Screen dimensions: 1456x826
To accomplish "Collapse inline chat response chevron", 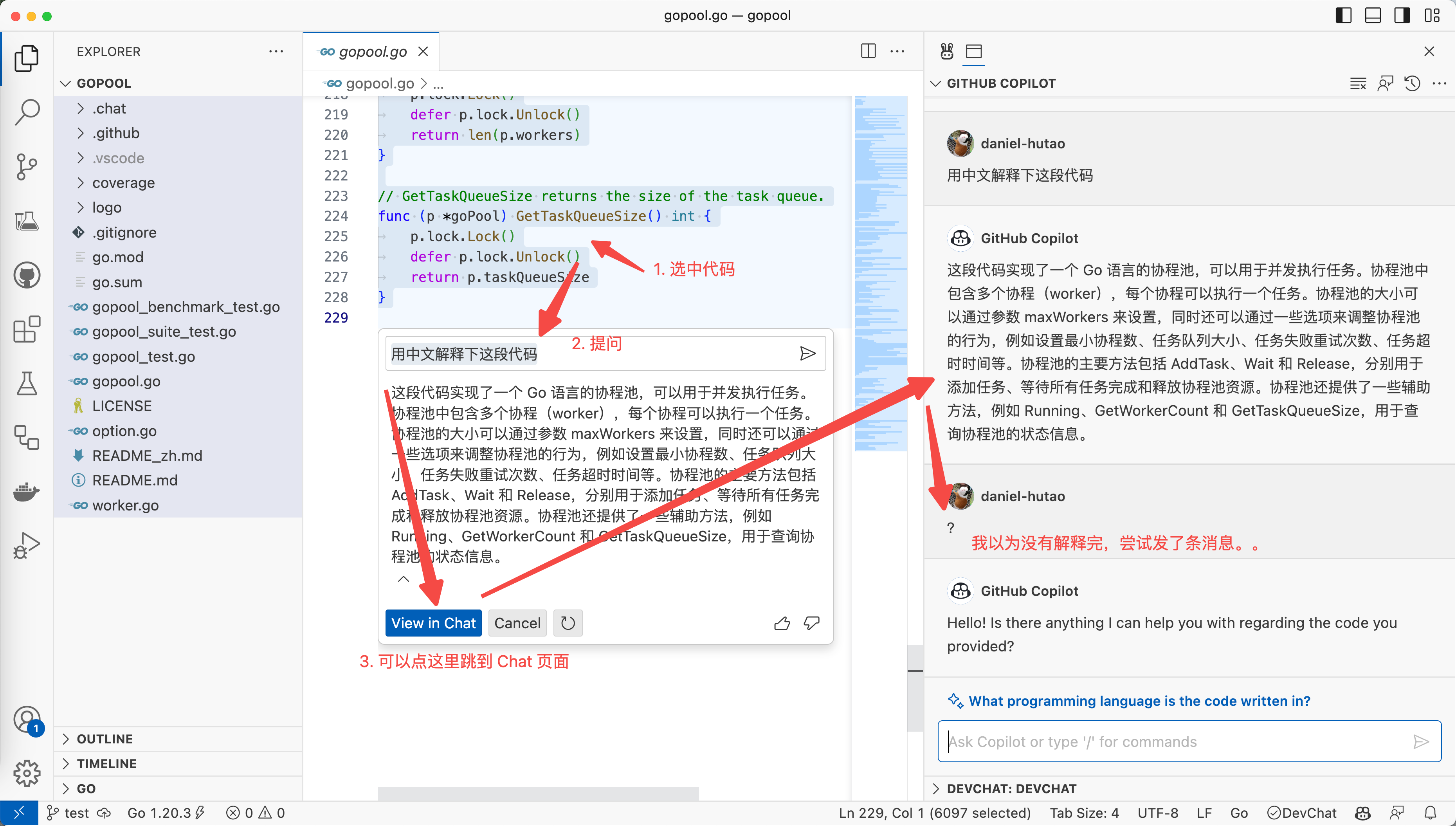I will [403, 579].
